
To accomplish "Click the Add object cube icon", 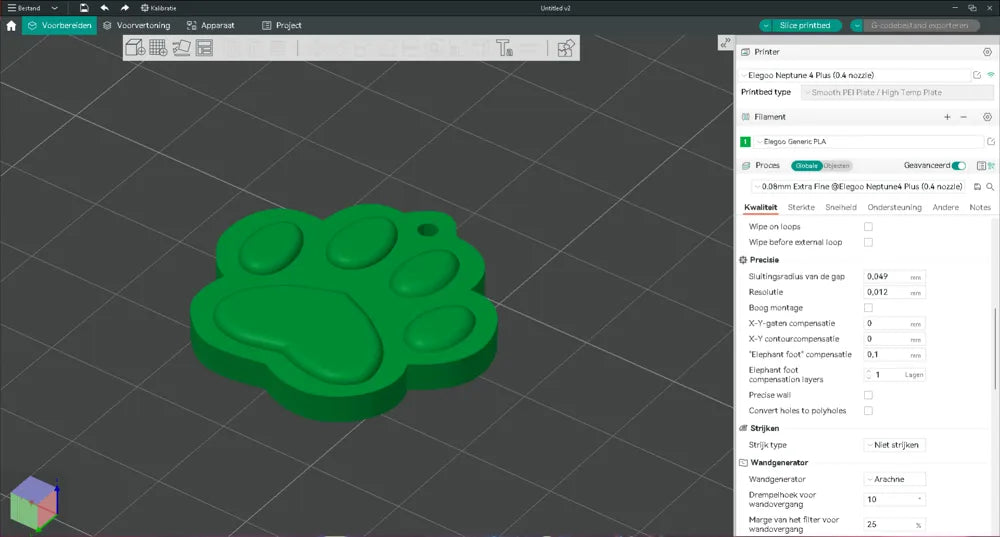I will click(x=135, y=47).
